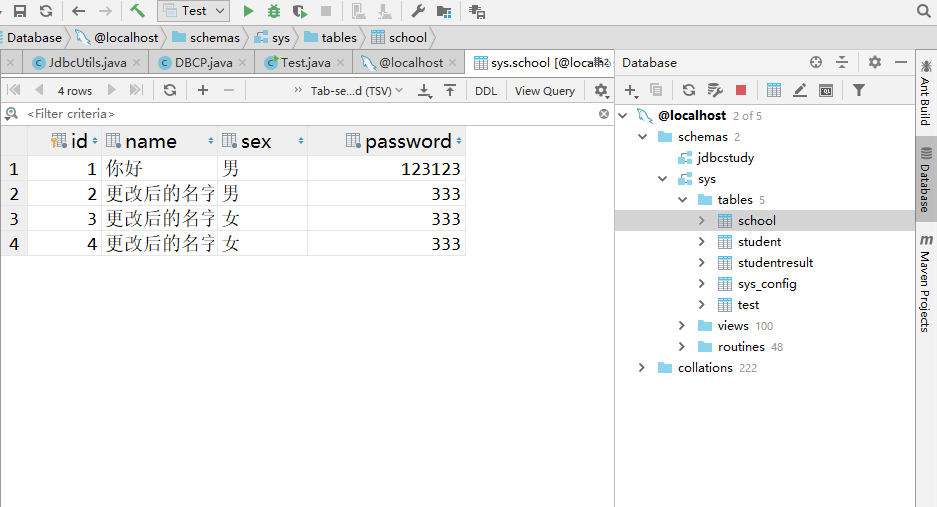Open the Ant Build side tab
Screen dimensions: 937x507
coord(926,93)
